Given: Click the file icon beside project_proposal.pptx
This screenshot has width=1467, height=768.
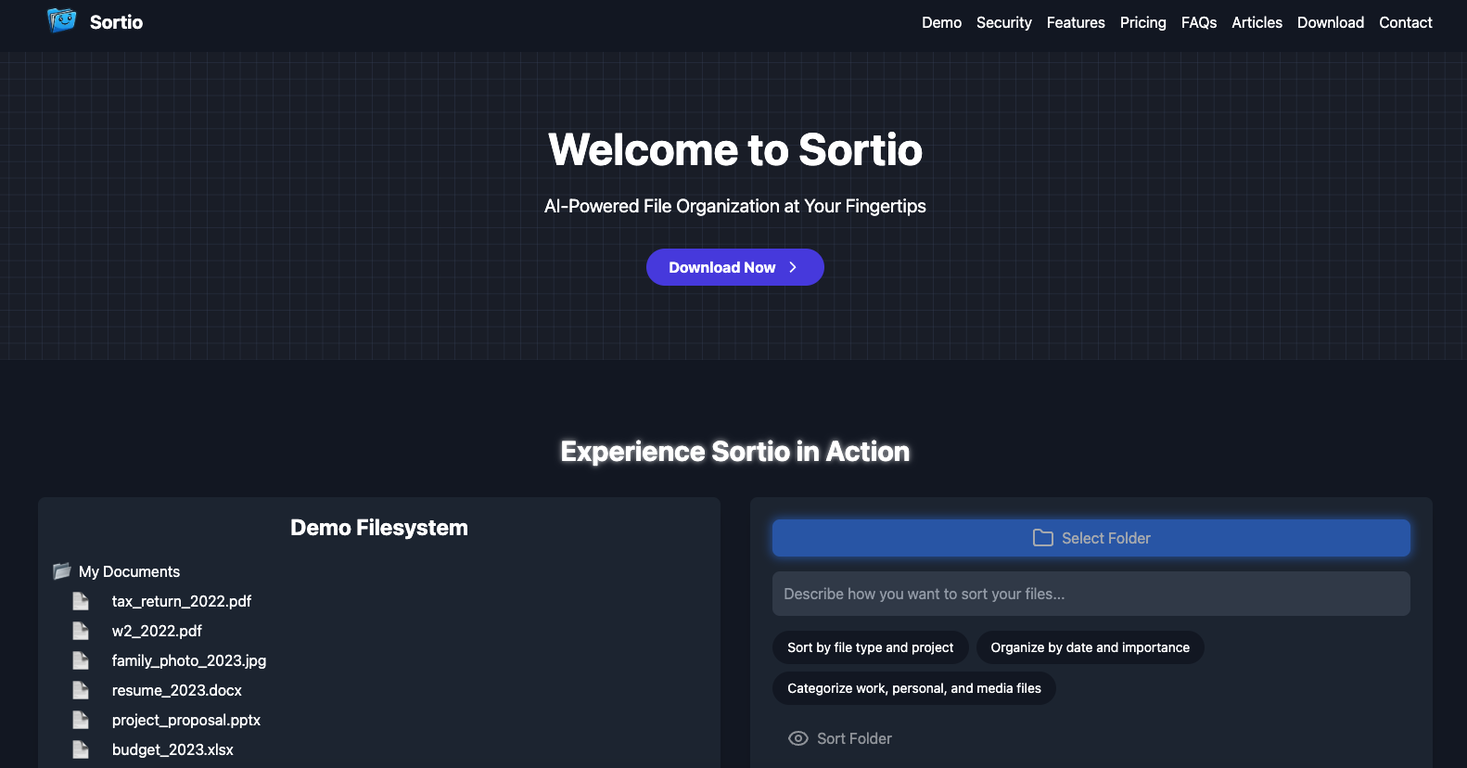Looking at the screenshot, I should [81, 719].
